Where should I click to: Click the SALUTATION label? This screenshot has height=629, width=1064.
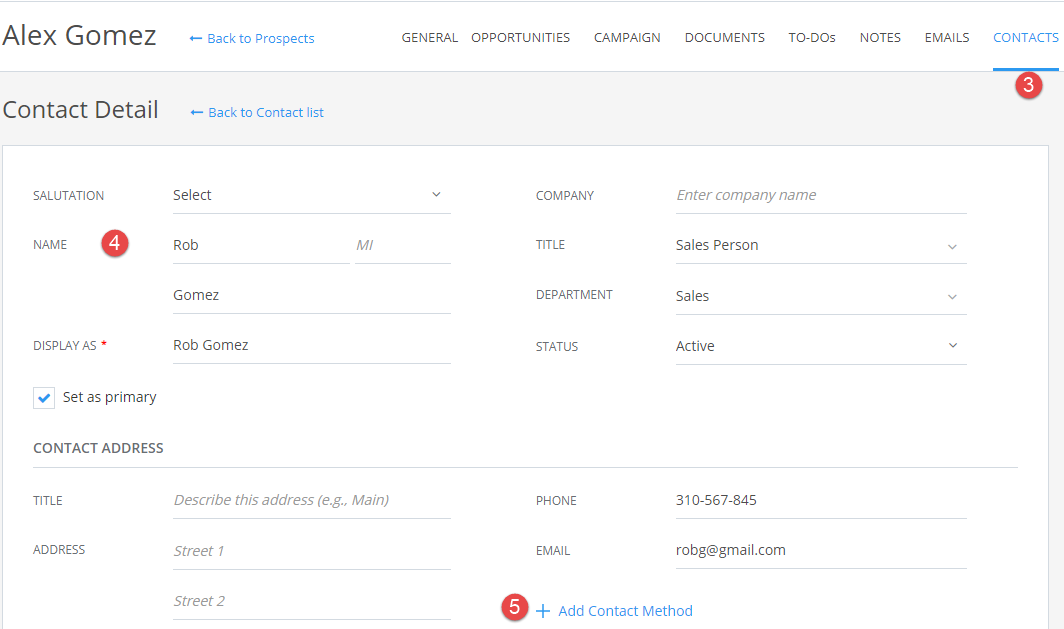pyautogui.click(x=69, y=196)
